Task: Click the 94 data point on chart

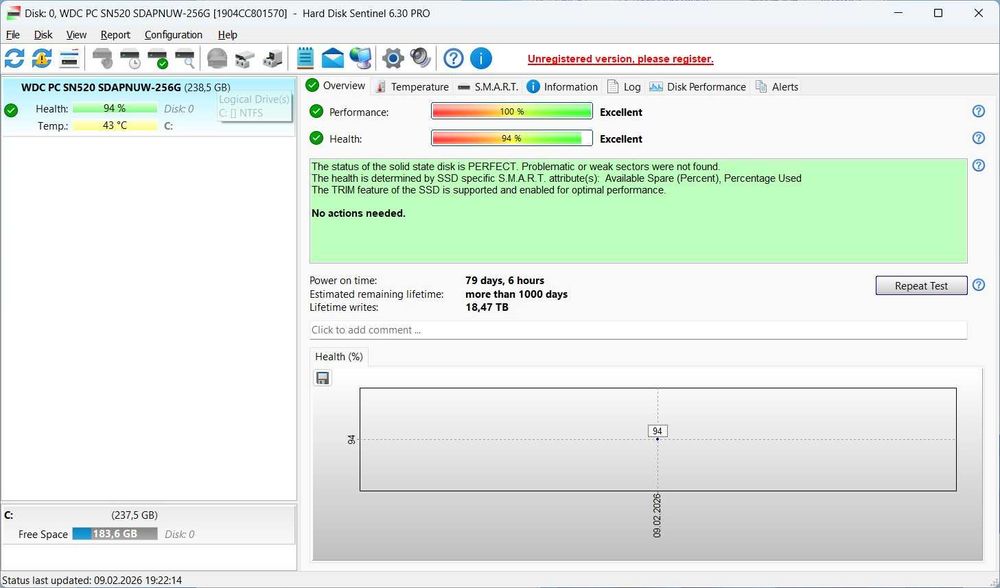Action: click(657, 439)
